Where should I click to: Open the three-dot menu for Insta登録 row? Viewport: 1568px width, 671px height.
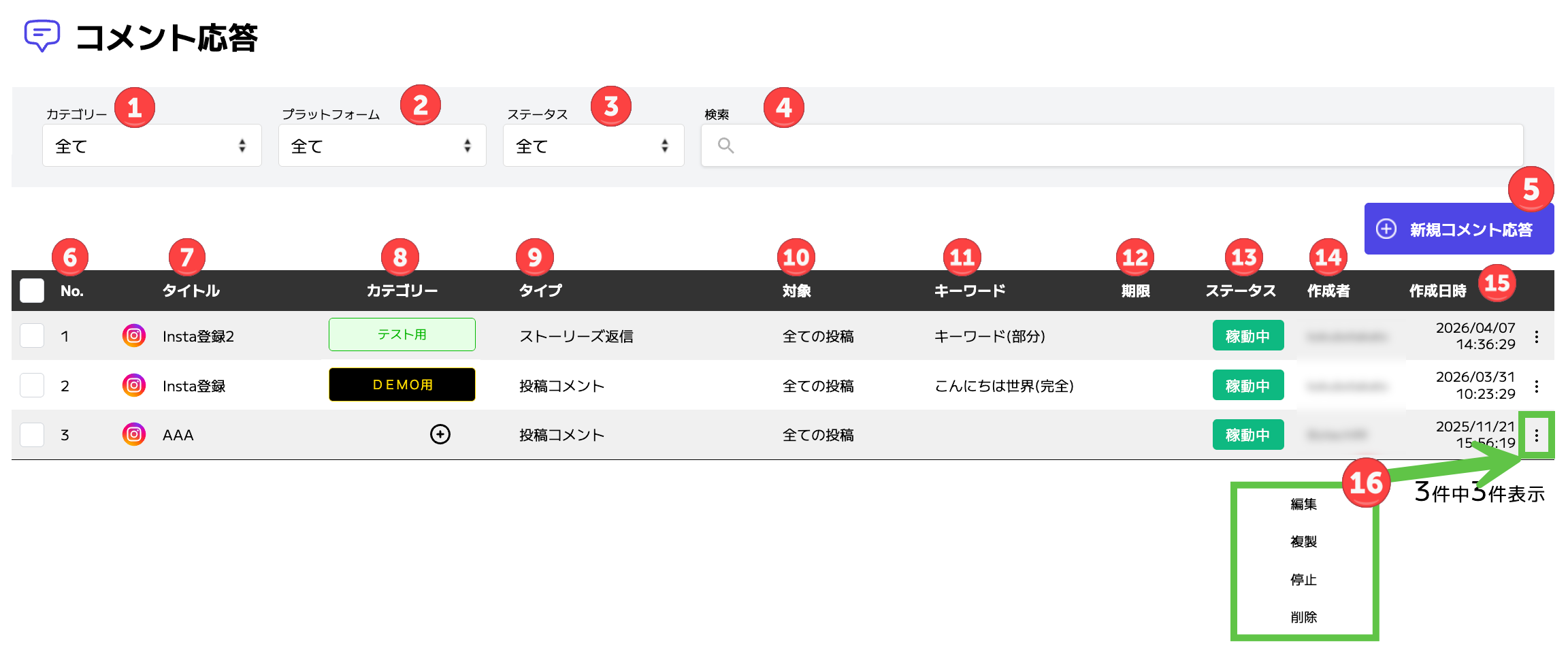coord(1537,386)
